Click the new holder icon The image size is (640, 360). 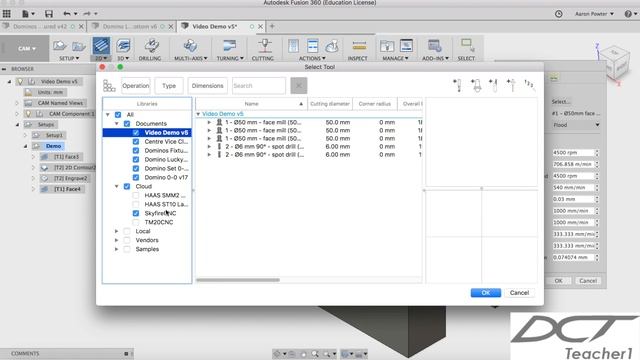[x=476, y=85]
